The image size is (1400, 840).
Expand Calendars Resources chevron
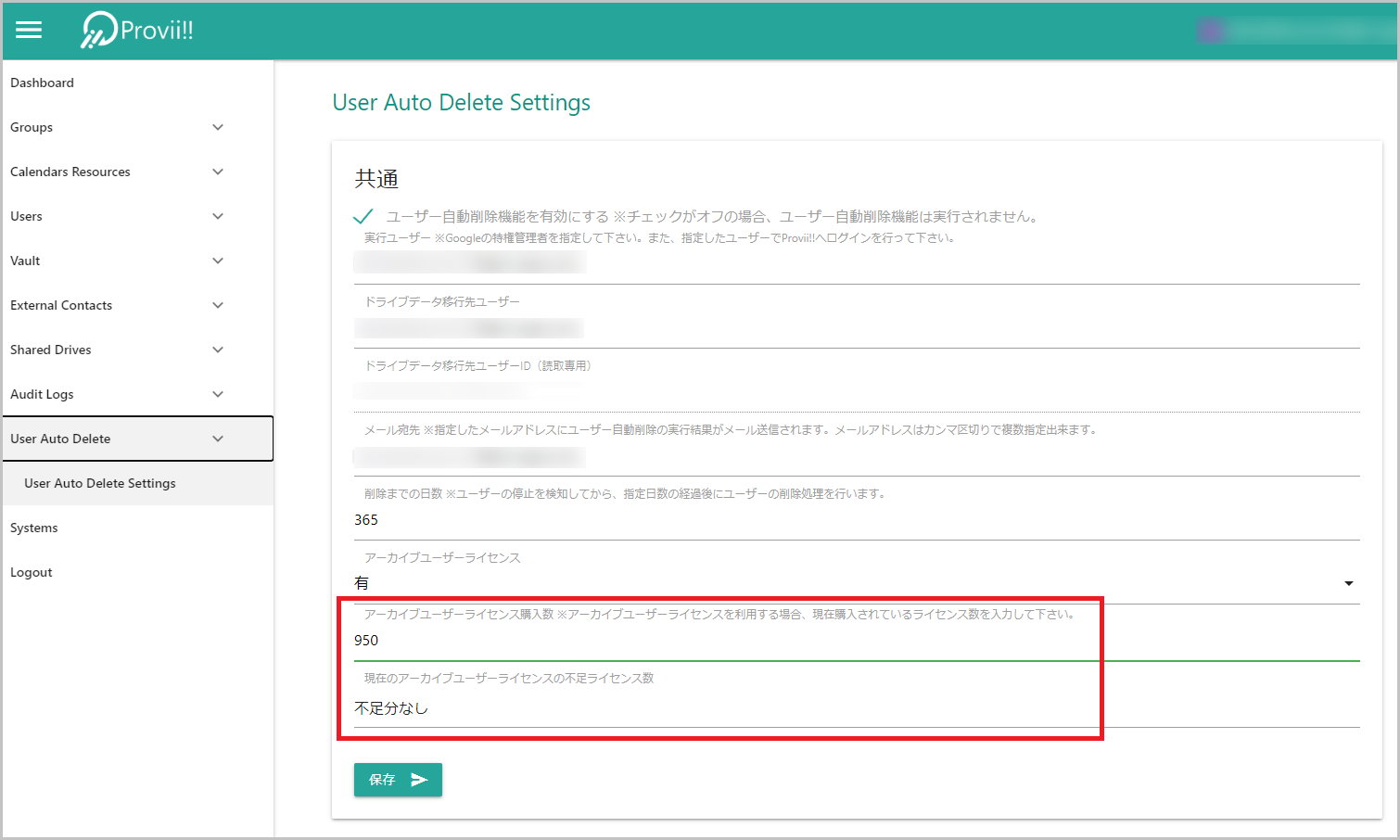pyautogui.click(x=218, y=172)
